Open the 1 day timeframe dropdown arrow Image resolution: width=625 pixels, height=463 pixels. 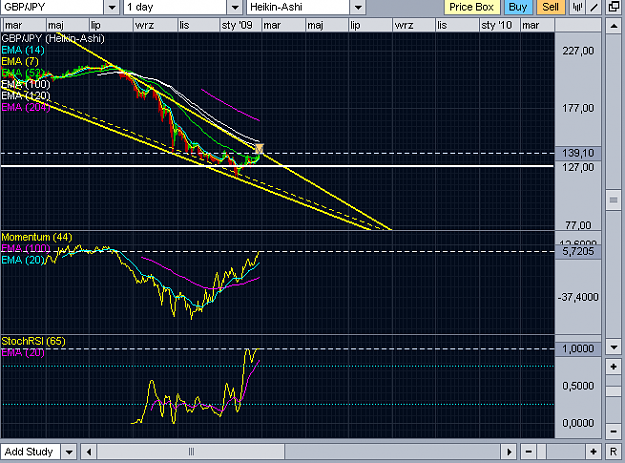click(x=235, y=7)
